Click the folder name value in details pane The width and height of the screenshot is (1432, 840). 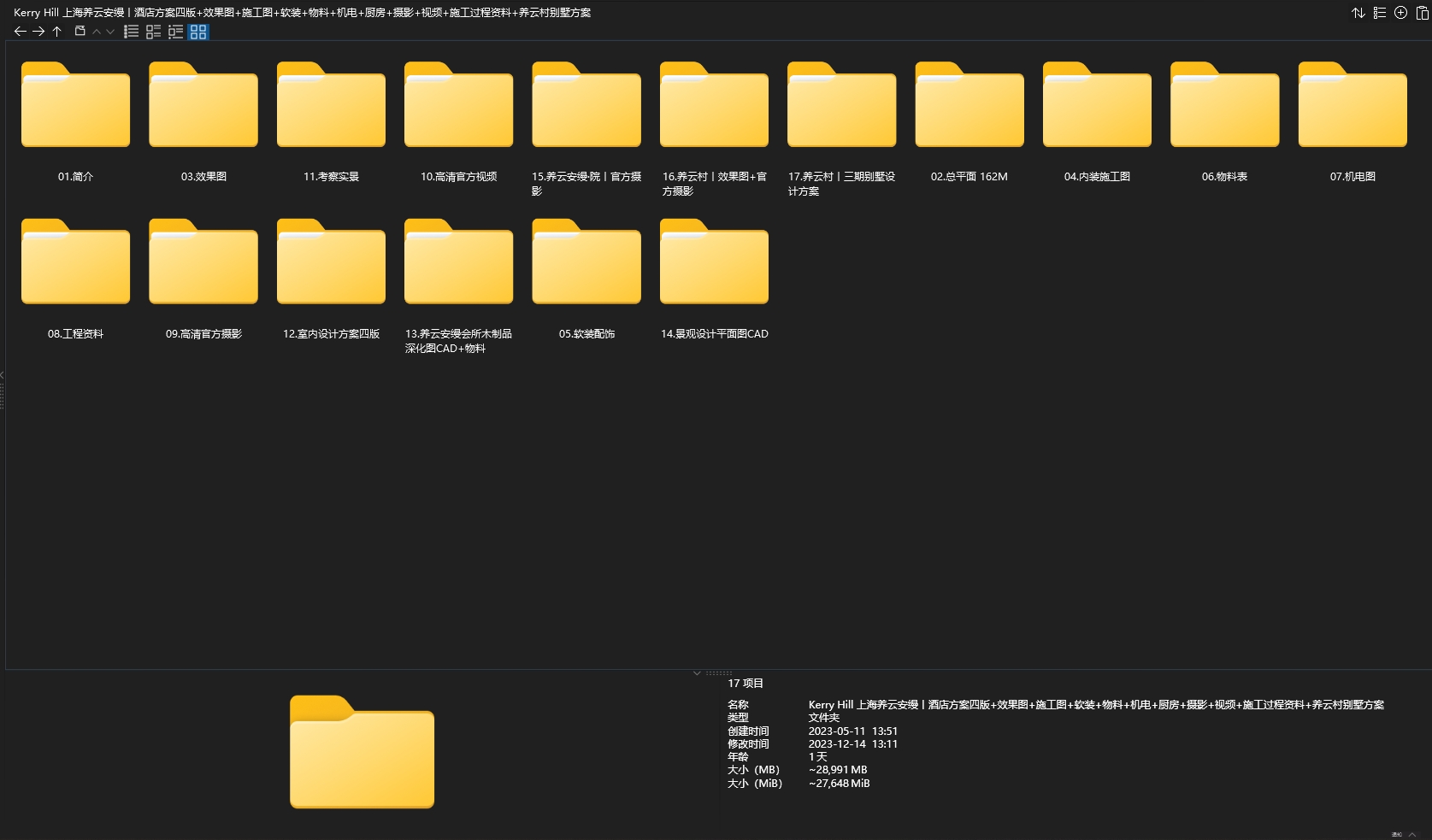click(x=1096, y=705)
